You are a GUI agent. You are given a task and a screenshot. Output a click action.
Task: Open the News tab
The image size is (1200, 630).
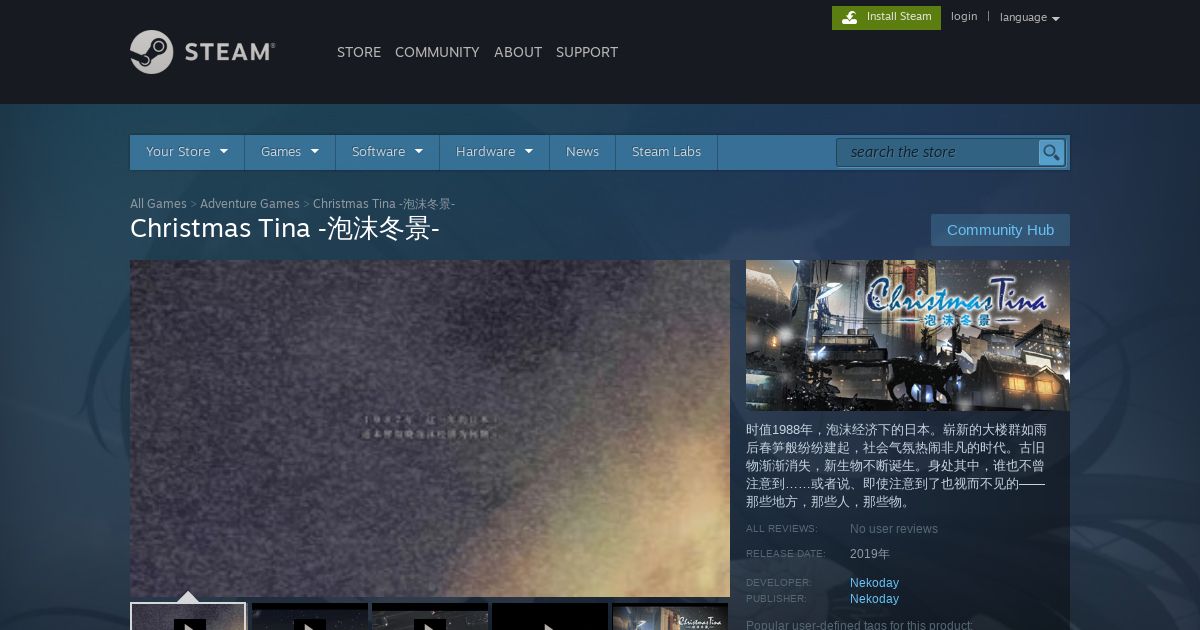(x=582, y=152)
